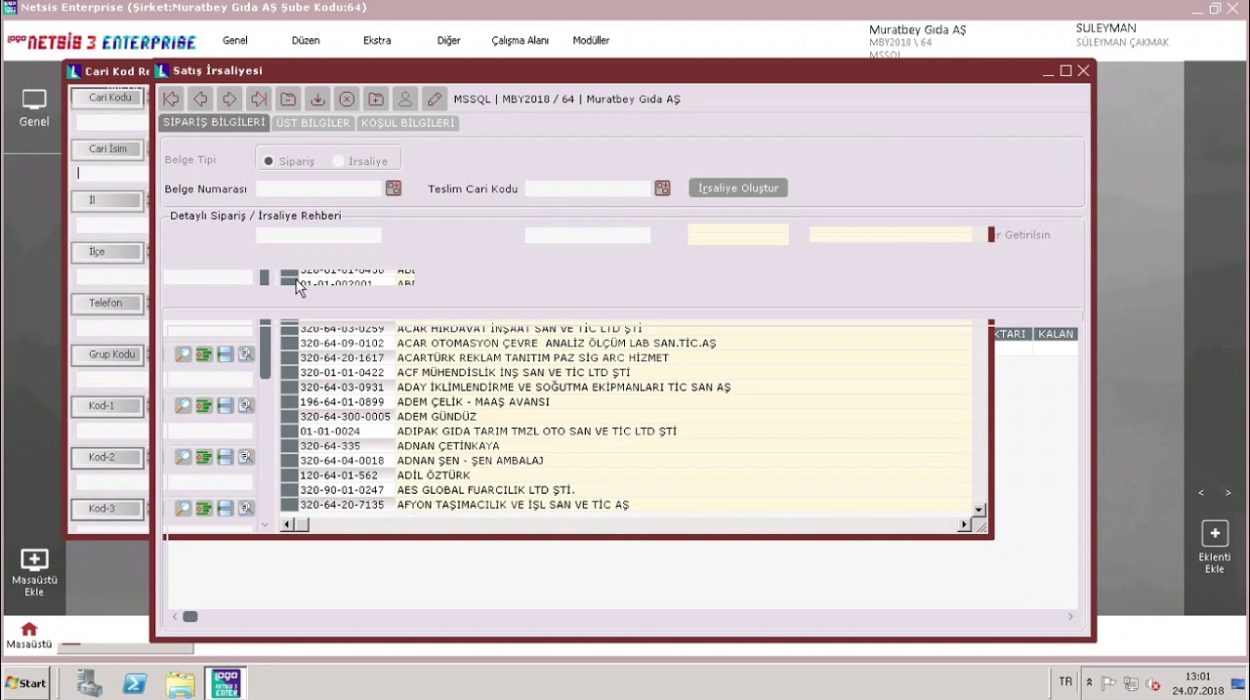Open lookup icon next to Belge Numarası
The width and height of the screenshot is (1250, 700).
point(393,188)
